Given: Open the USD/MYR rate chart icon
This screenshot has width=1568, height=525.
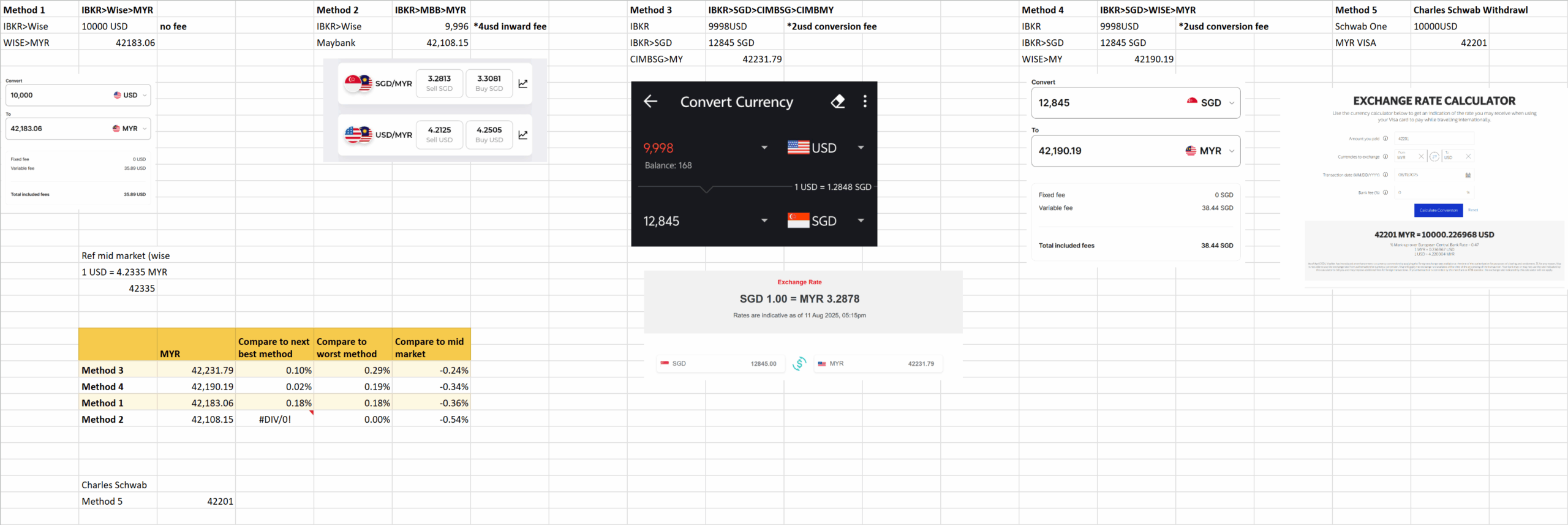Looking at the screenshot, I should coord(523,135).
